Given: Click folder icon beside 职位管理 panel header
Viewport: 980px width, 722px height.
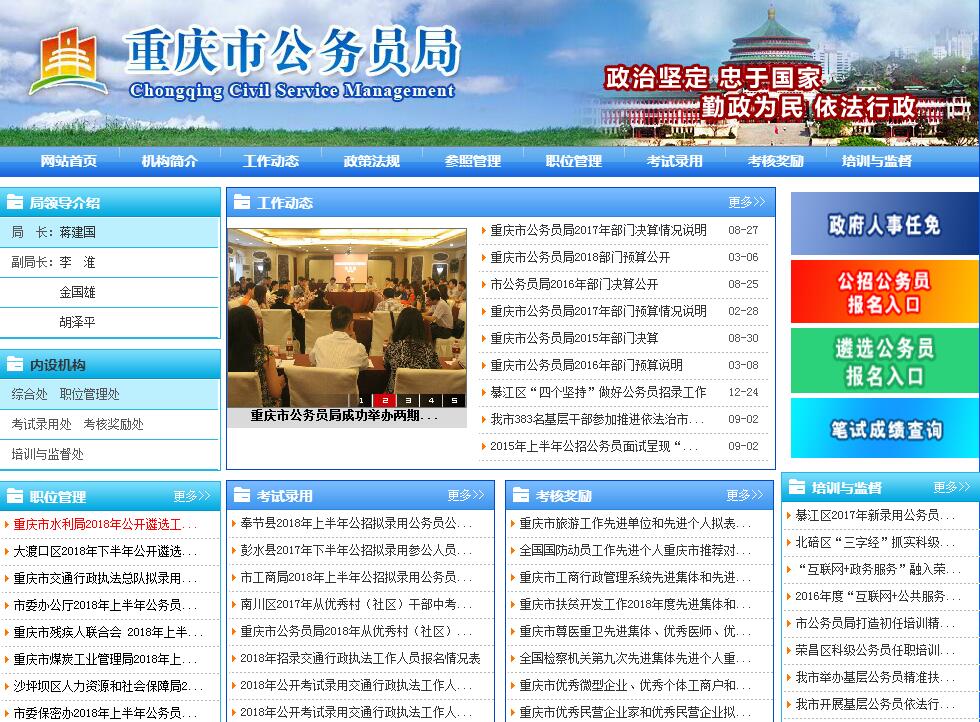Looking at the screenshot, I should click(x=14, y=496).
